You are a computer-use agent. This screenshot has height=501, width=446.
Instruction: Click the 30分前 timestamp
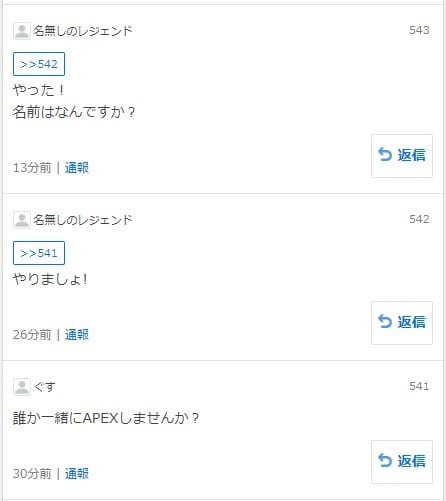coord(32,473)
